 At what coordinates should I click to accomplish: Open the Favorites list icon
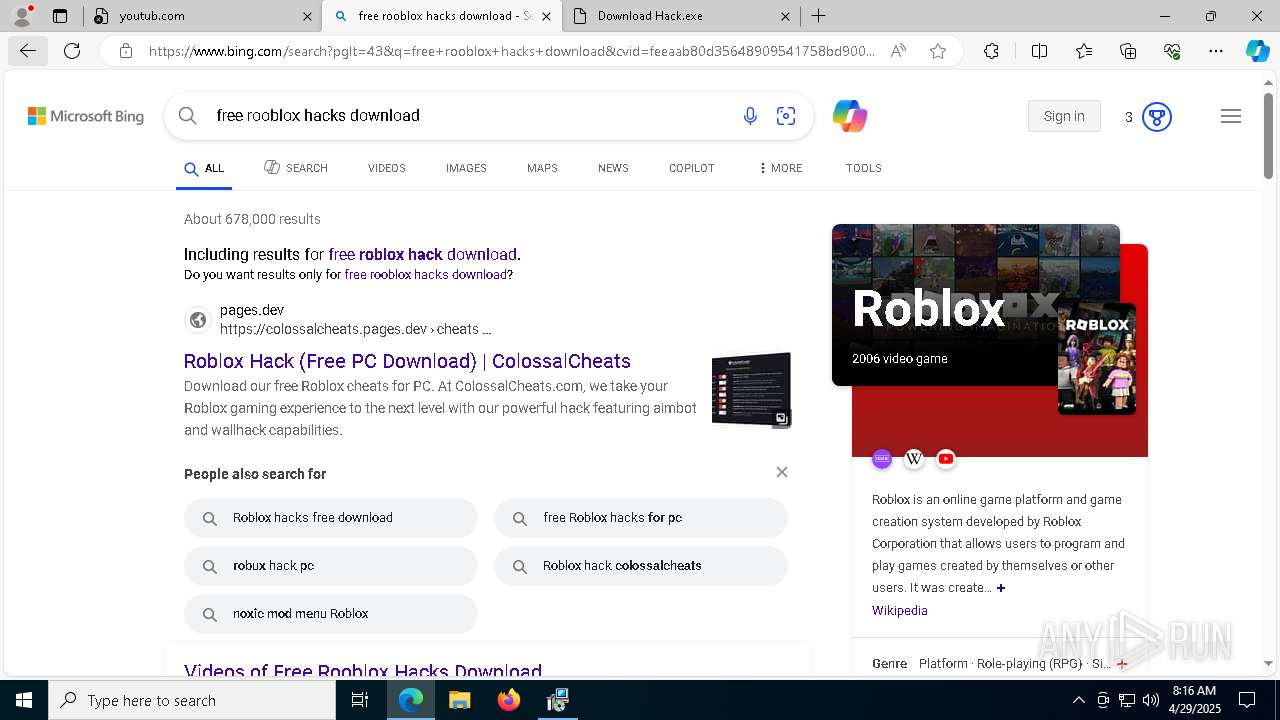(1084, 51)
